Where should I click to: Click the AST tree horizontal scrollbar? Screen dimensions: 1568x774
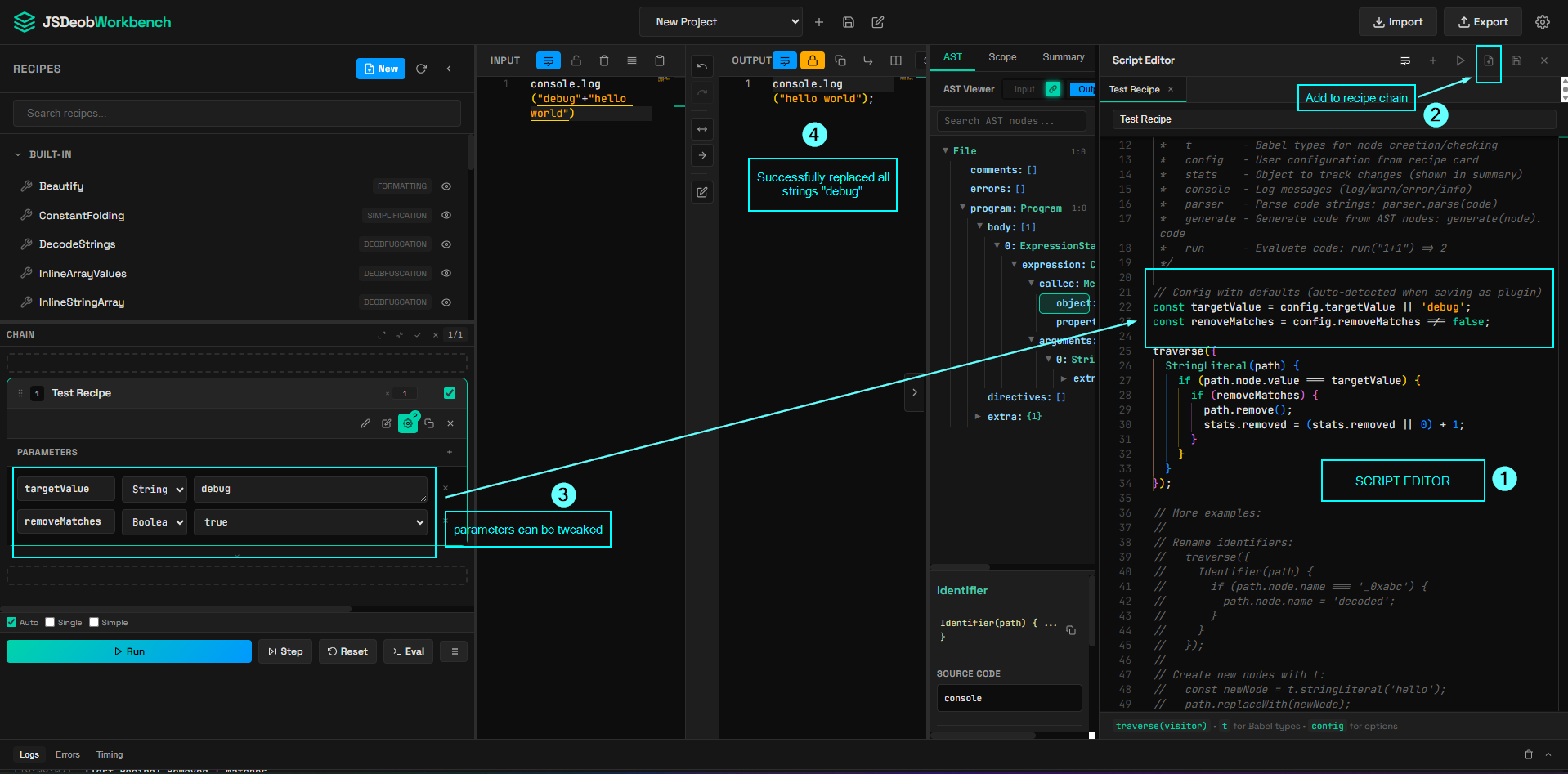[961, 567]
